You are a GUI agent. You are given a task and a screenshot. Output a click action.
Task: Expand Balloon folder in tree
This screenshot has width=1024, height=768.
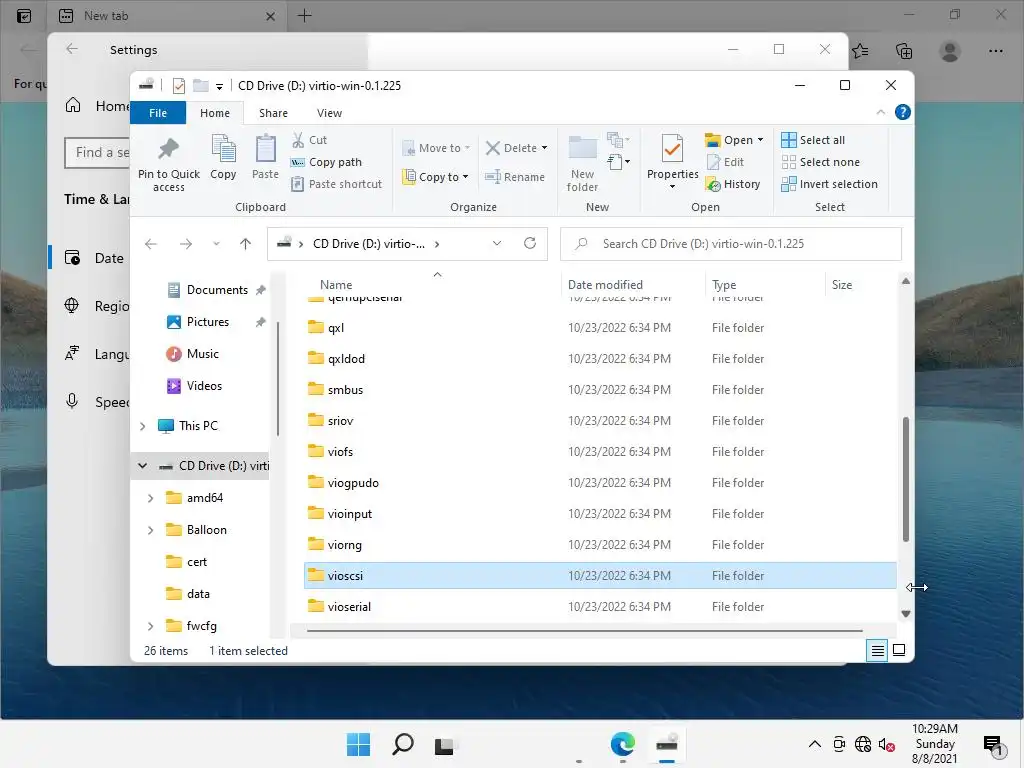tap(150, 530)
